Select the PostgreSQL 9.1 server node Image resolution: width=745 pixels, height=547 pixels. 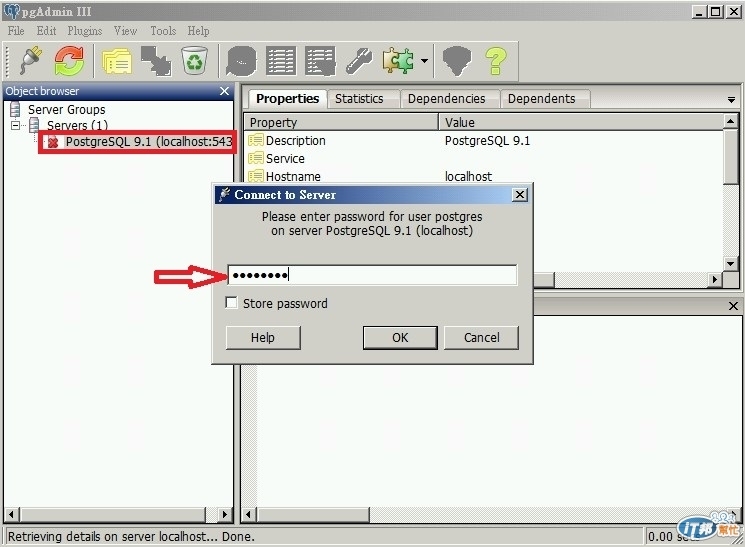click(149, 142)
